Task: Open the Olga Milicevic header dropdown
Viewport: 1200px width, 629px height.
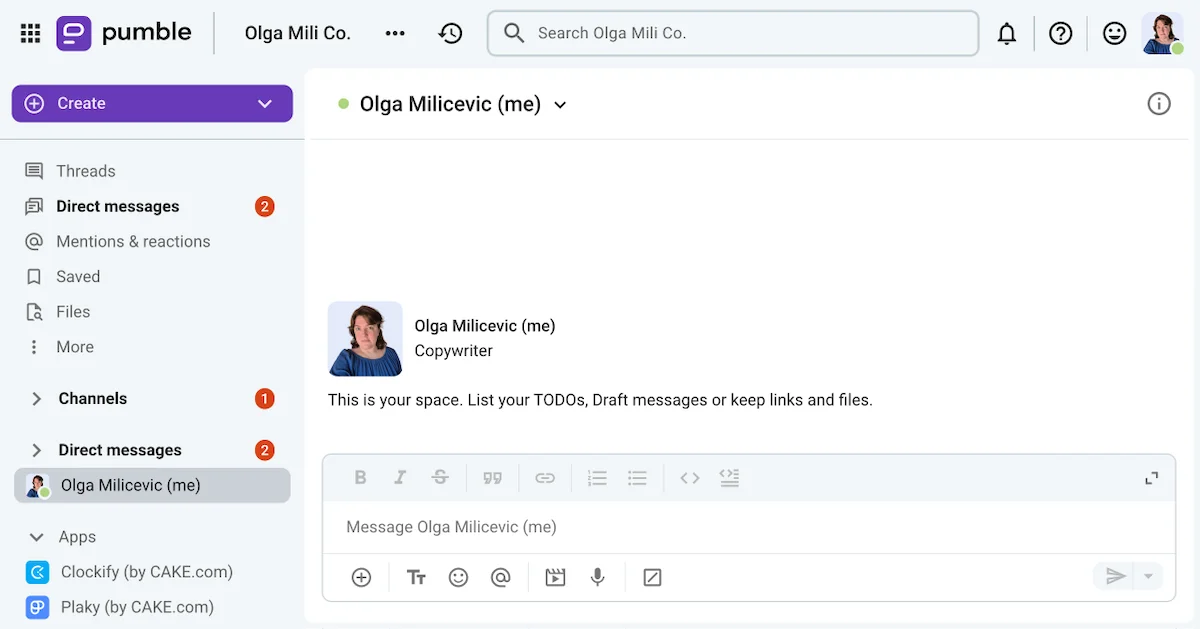Action: click(x=560, y=104)
